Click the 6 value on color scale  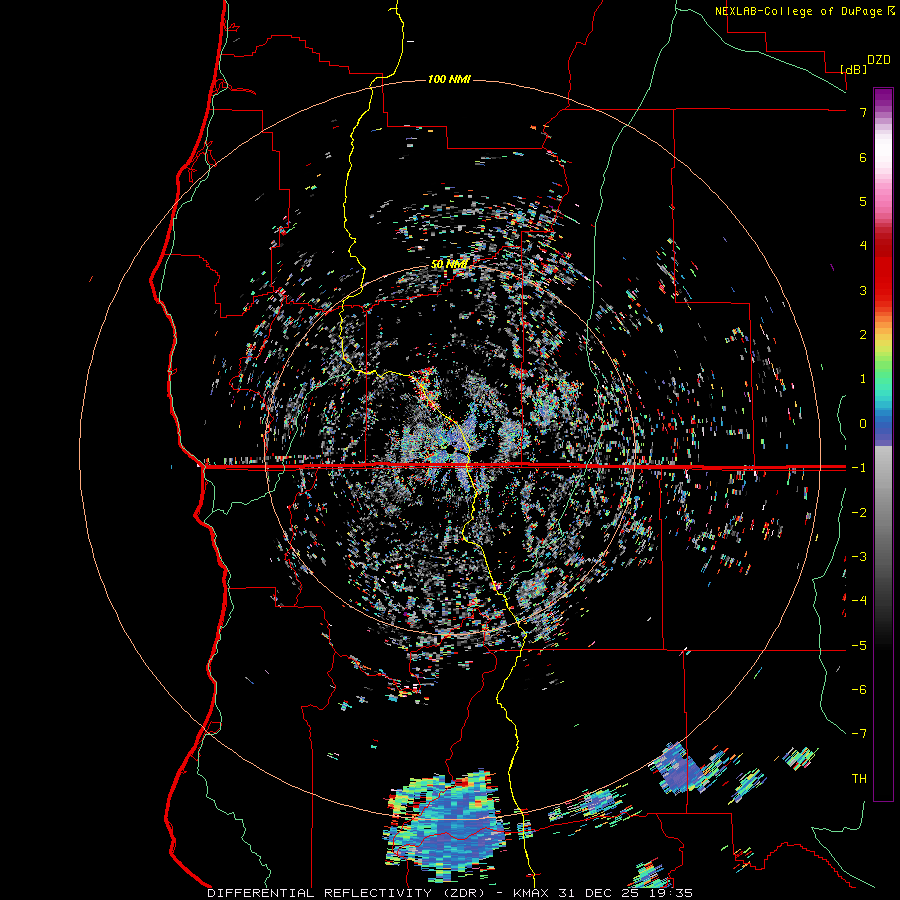(863, 157)
